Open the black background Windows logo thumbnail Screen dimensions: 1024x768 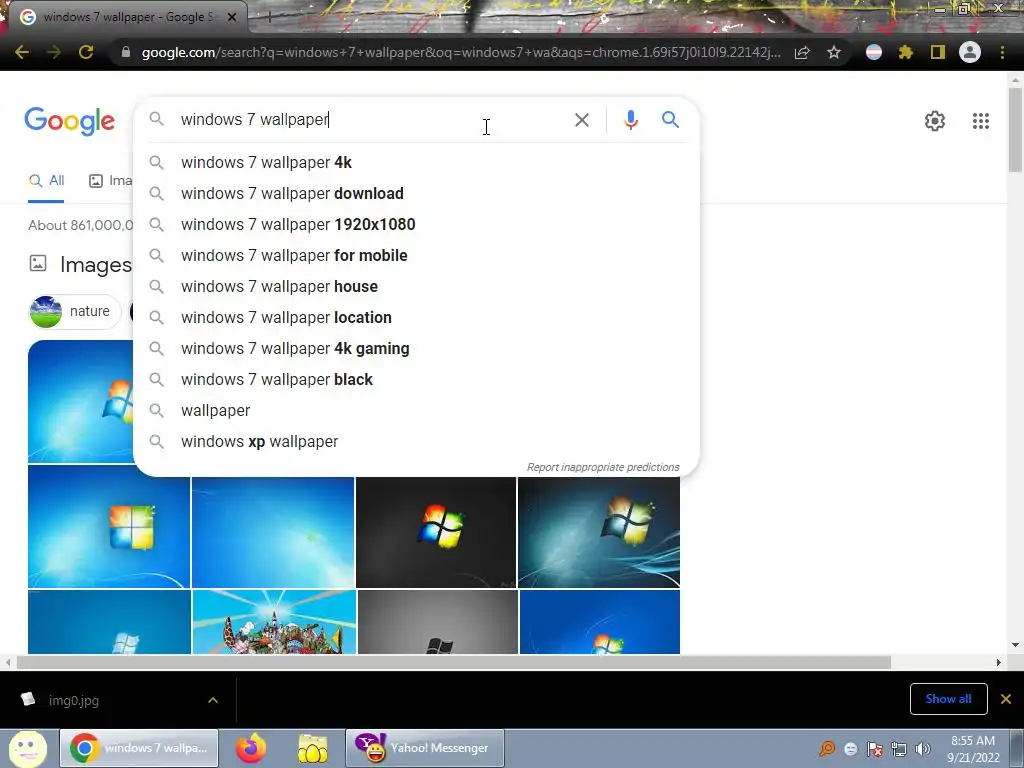tap(436, 532)
